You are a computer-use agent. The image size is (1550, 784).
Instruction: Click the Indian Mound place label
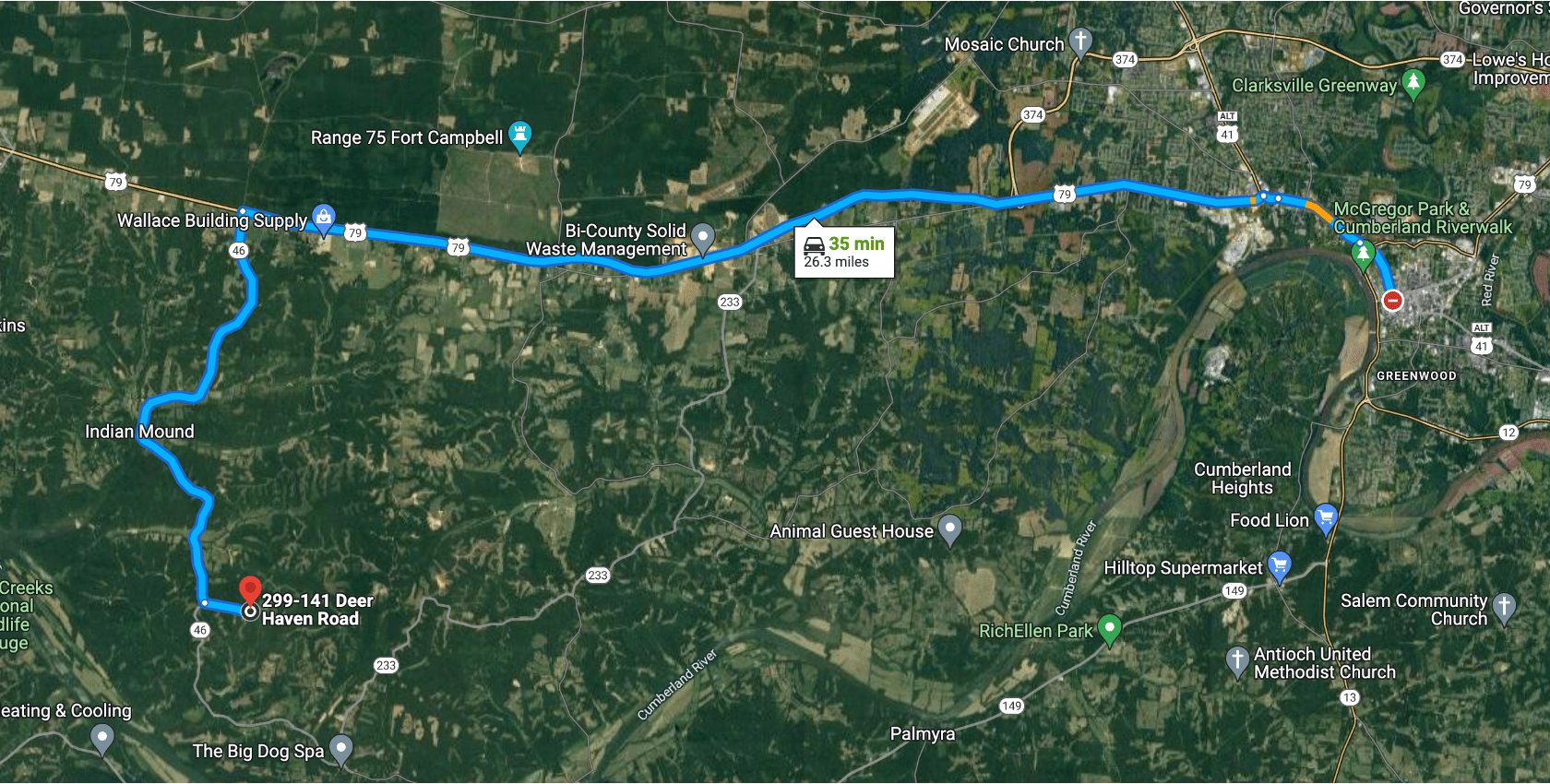tap(139, 432)
